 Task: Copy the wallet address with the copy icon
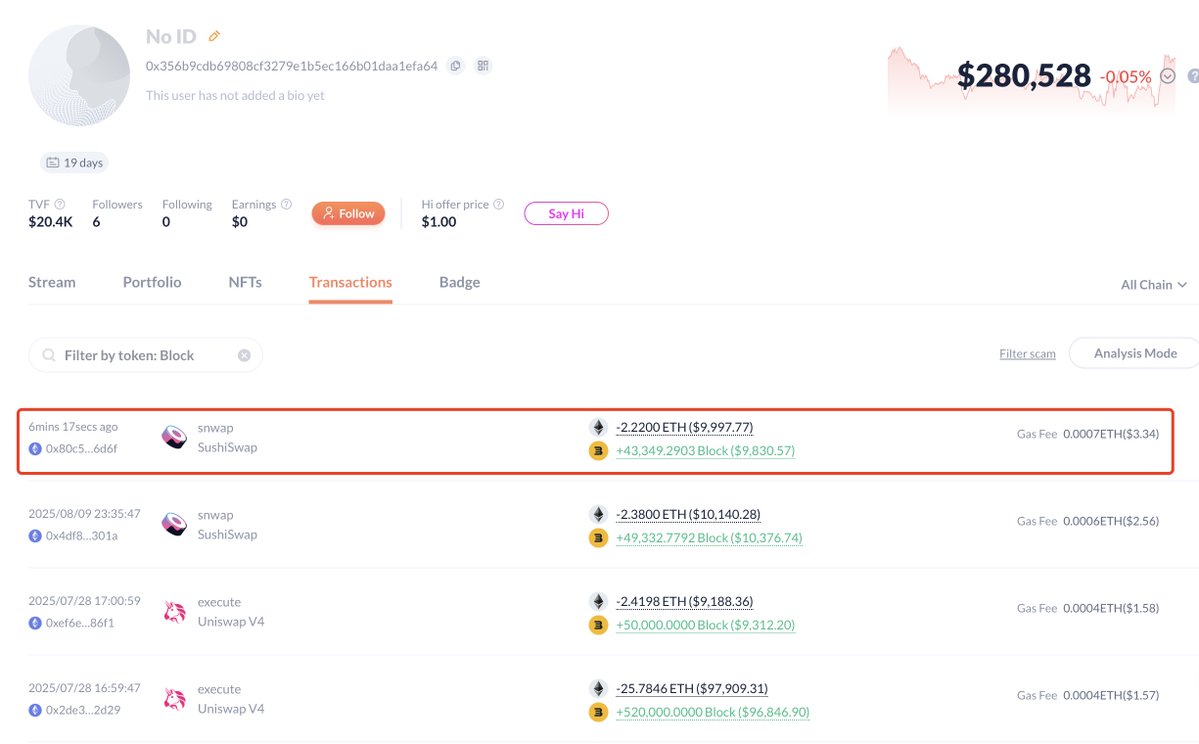(456, 66)
